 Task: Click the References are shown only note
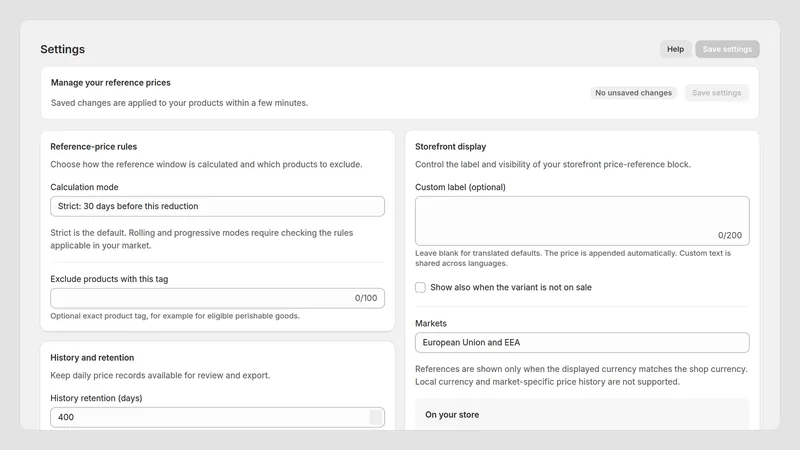581,375
